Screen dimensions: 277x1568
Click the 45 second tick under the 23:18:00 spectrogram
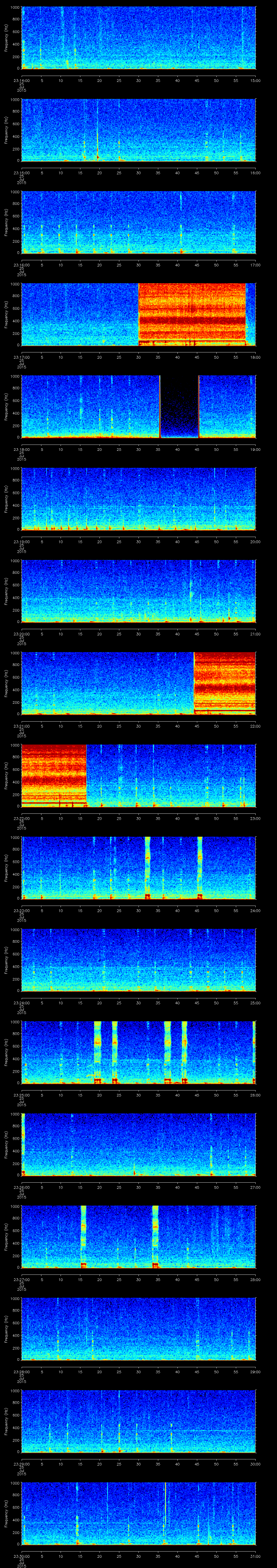point(197,449)
